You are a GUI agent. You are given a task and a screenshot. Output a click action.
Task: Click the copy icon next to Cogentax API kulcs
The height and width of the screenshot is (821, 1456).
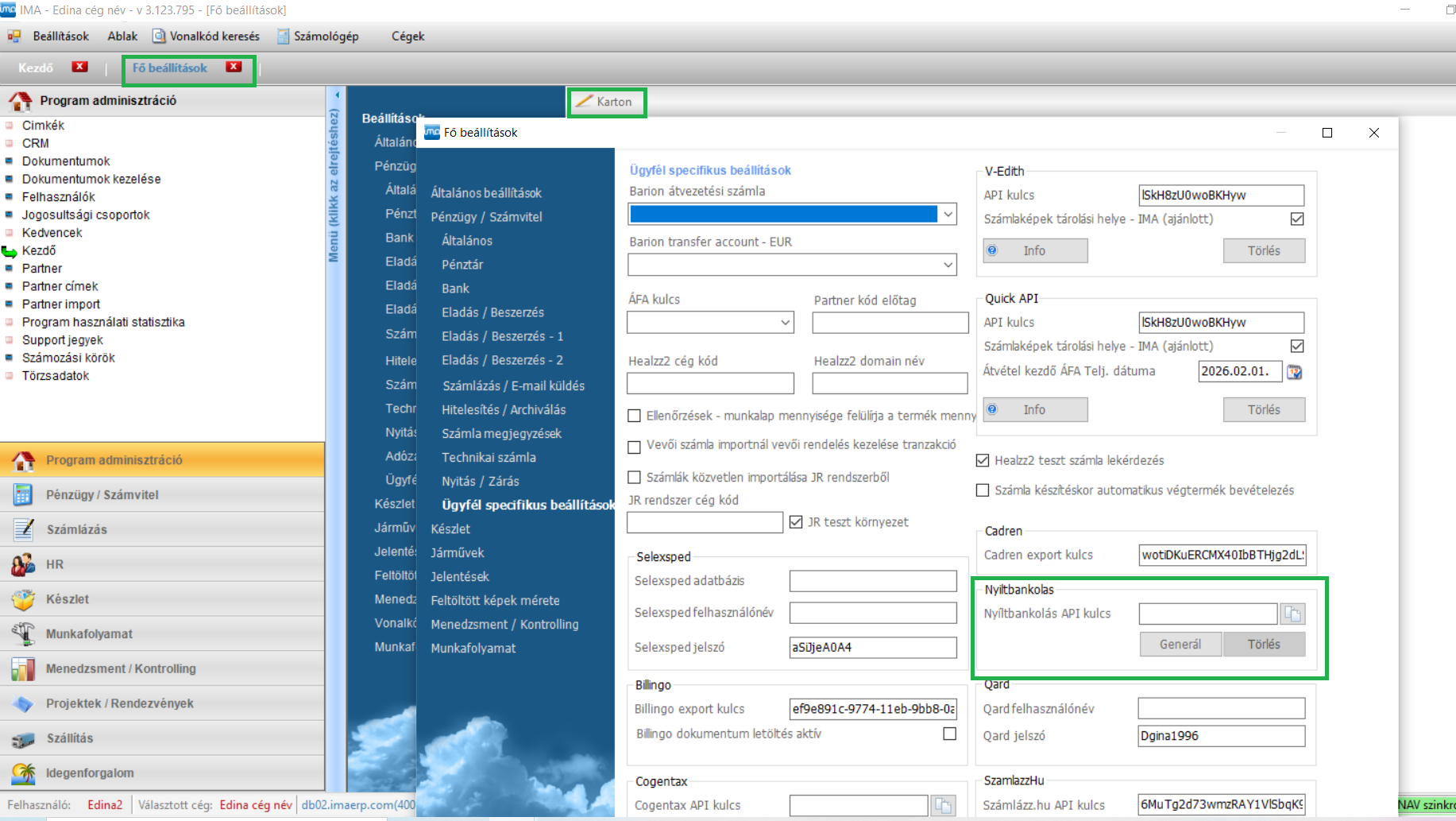(943, 805)
